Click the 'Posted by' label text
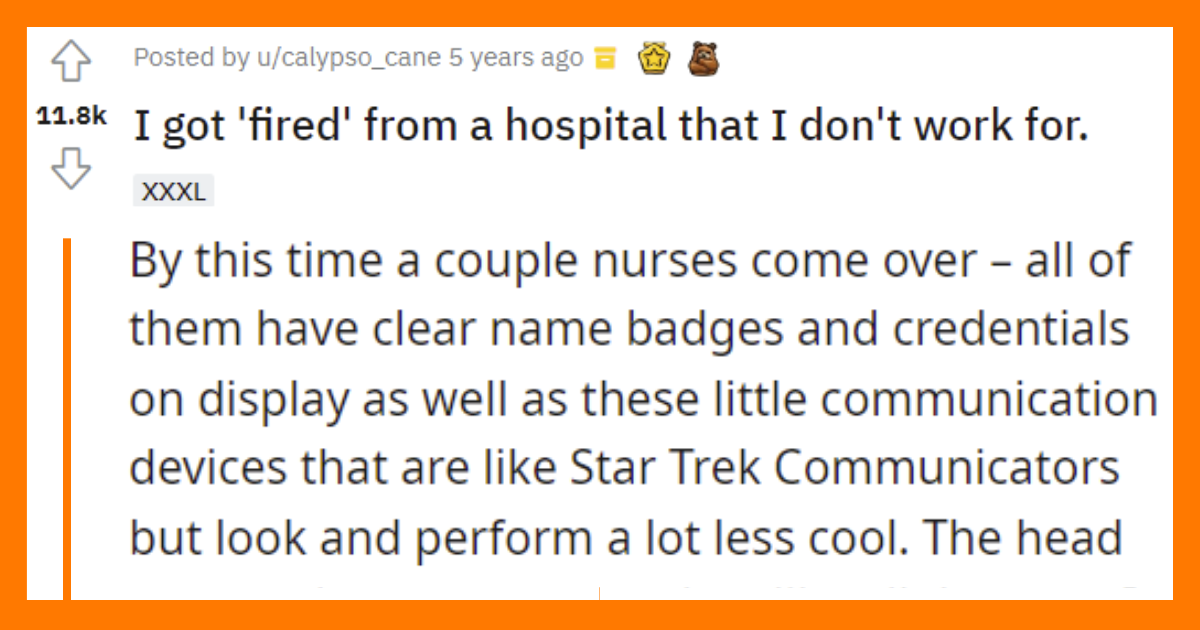This screenshot has height=630, width=1200. tap(189, 58)
